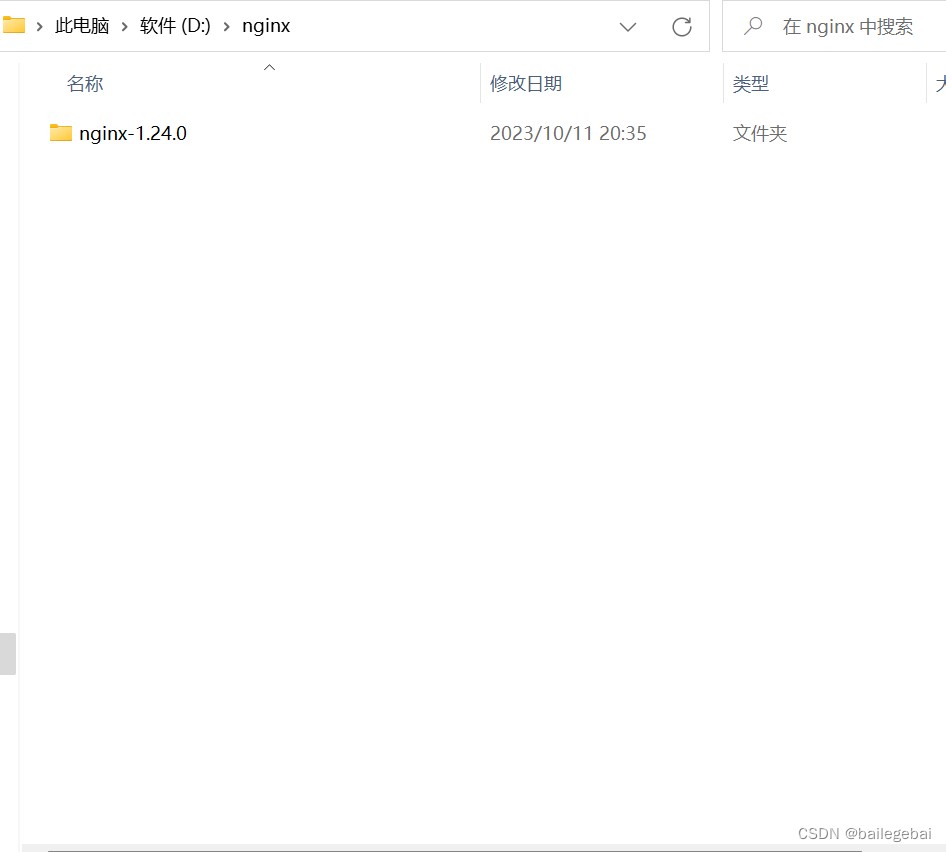Click the refresh arrow to reload the folder
Screen dimensions: 946x852
(681, 27)
